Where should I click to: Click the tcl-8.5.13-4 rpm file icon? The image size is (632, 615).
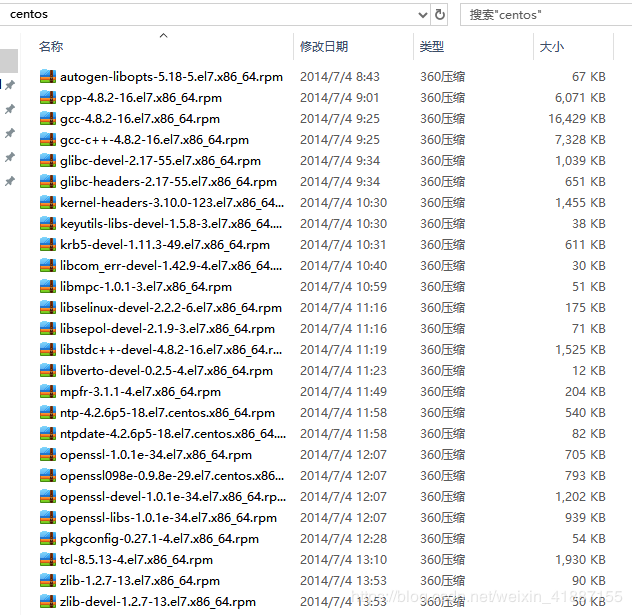click(48, 559)
